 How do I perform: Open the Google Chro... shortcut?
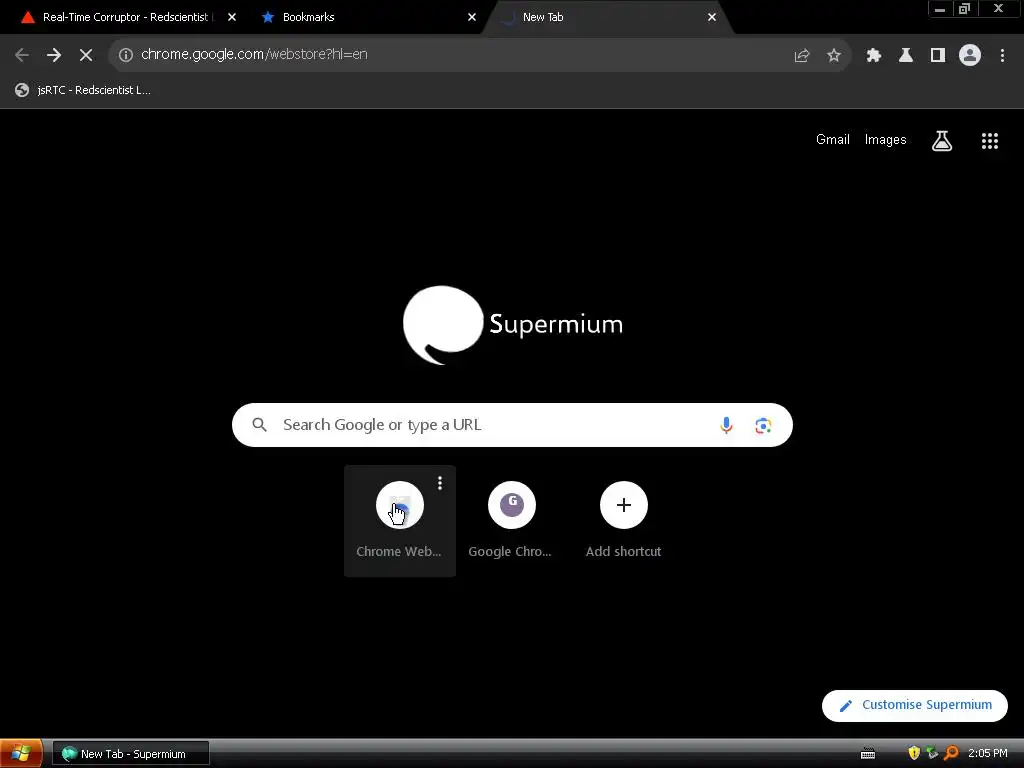[x=511, y=520]
